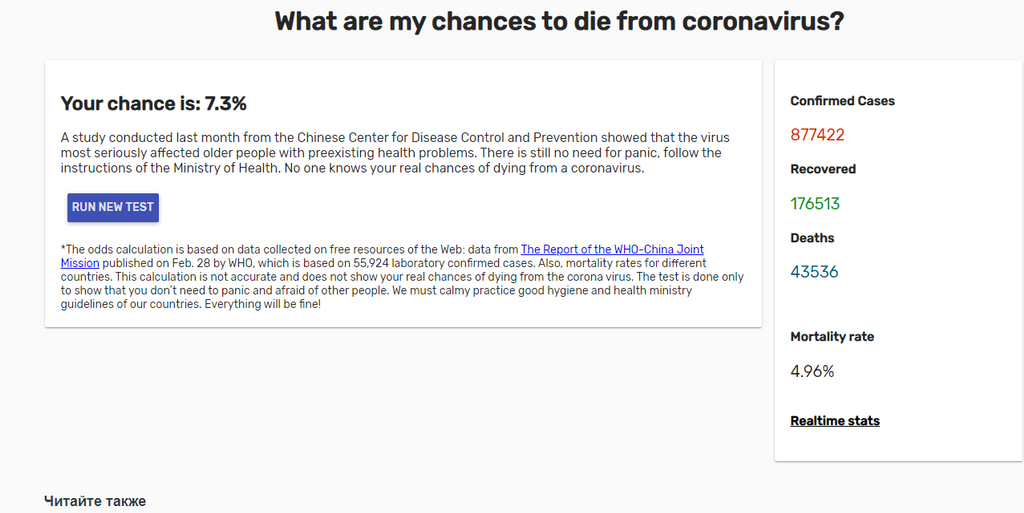Click the Mortality rate label
Screen dimensions: 1024x513
[832, 337]
